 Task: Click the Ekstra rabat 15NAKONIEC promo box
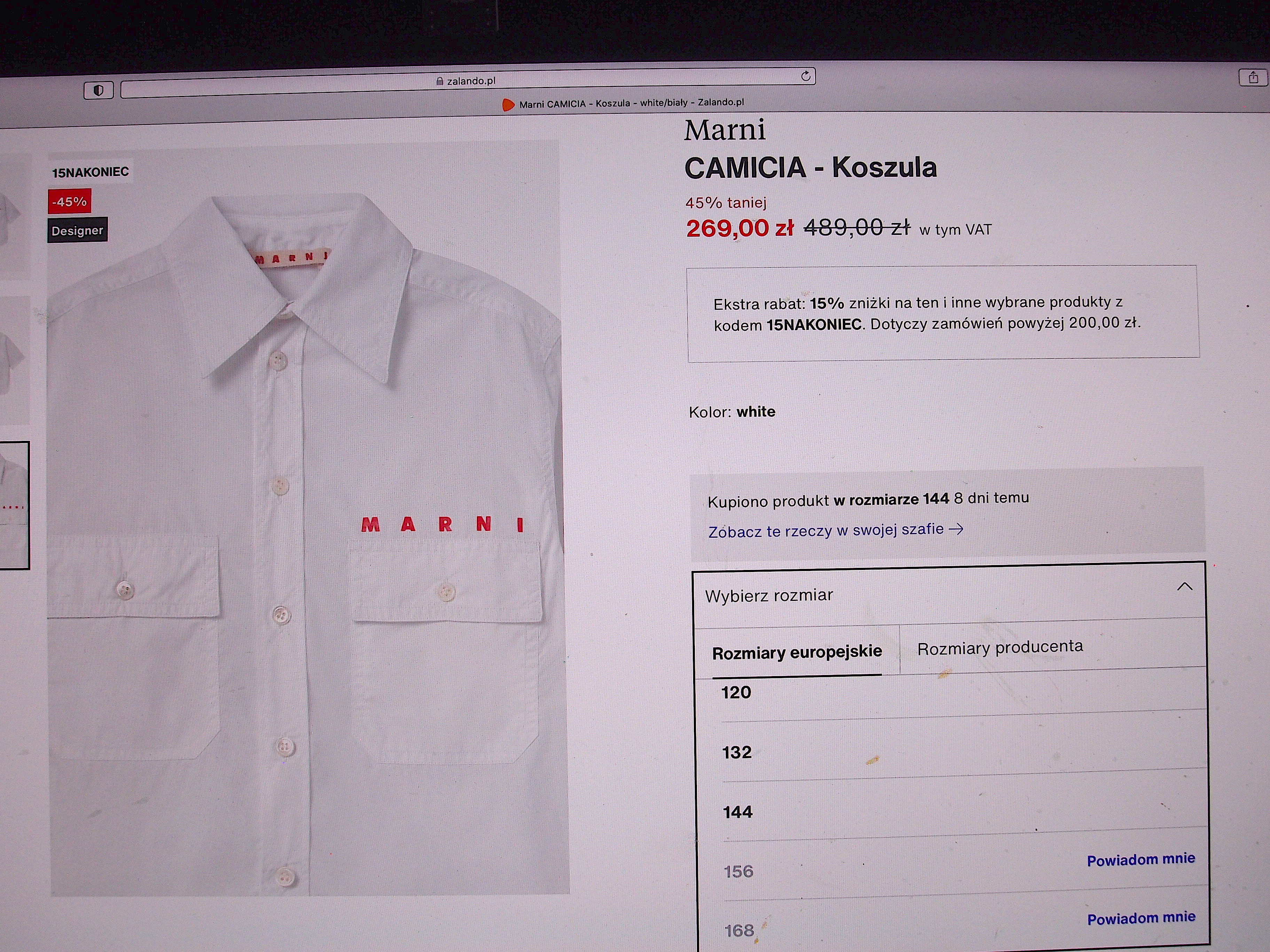(943, 313)
